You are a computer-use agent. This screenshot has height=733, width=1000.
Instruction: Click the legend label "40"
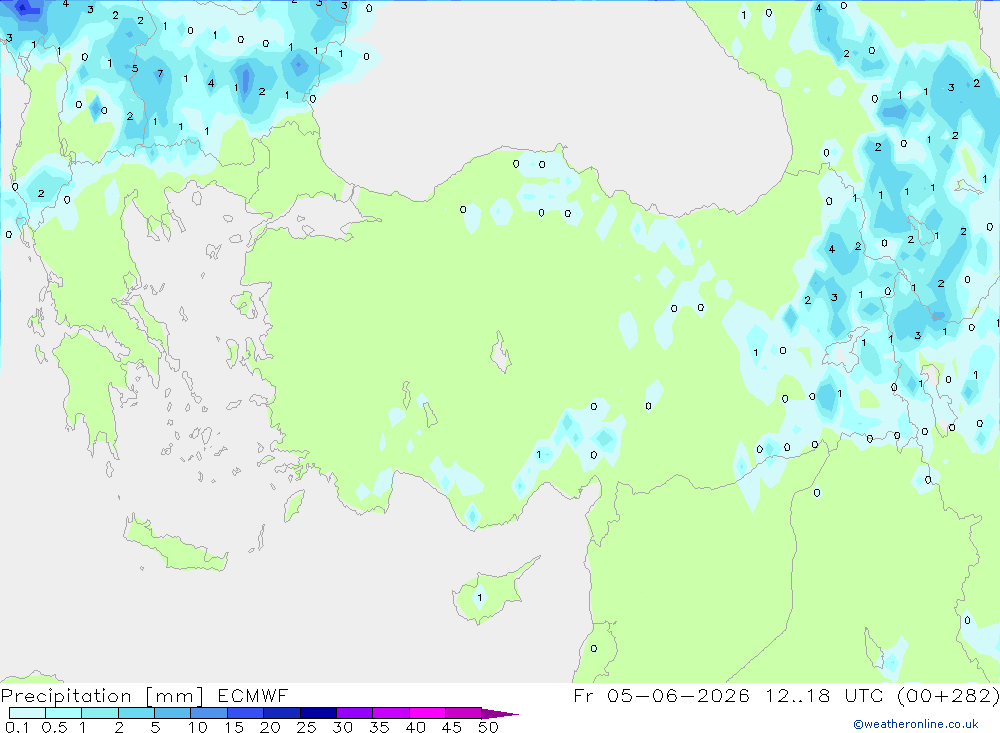pos(415,727)
